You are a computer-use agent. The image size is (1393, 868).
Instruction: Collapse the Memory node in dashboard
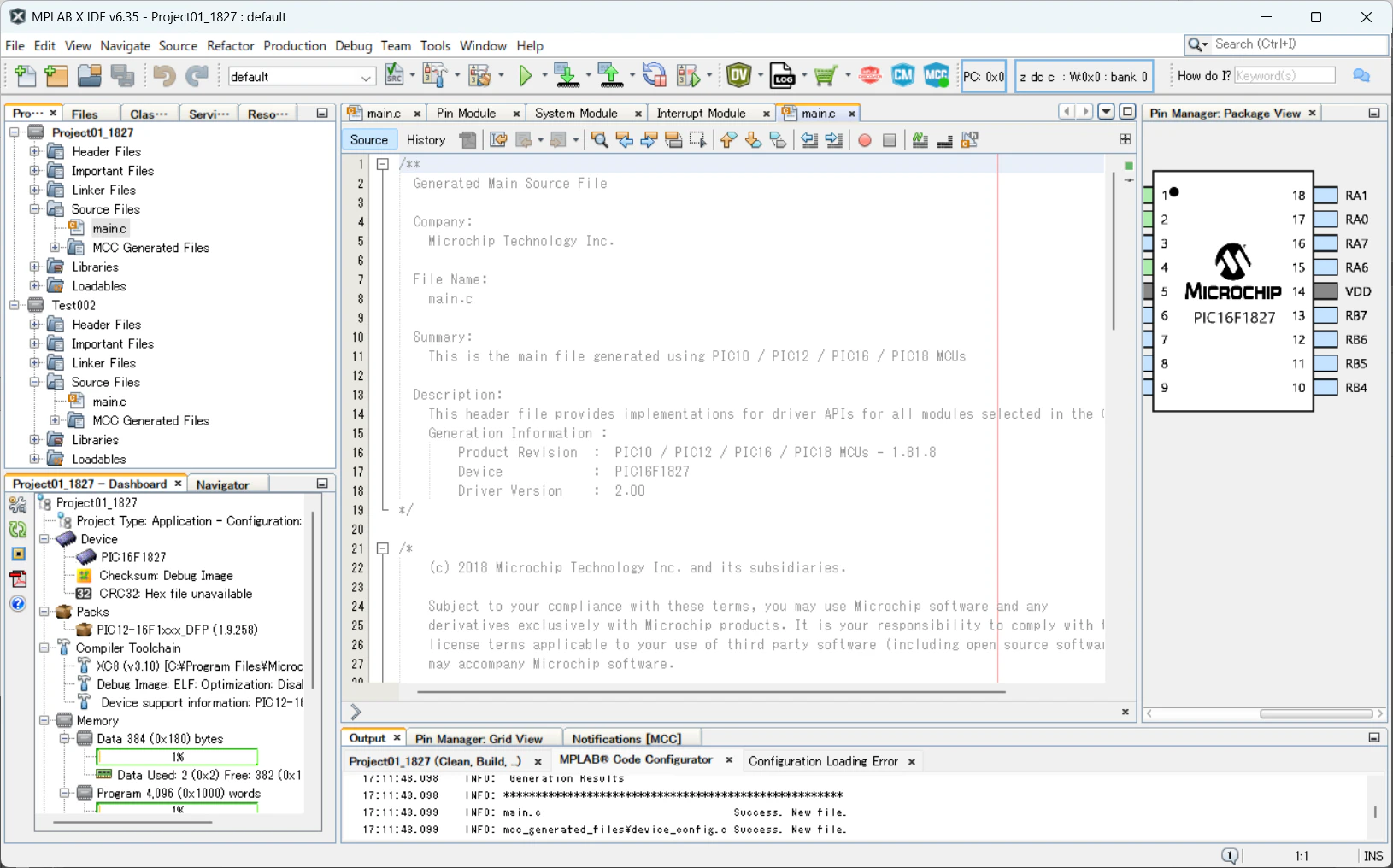coord(44,720)
